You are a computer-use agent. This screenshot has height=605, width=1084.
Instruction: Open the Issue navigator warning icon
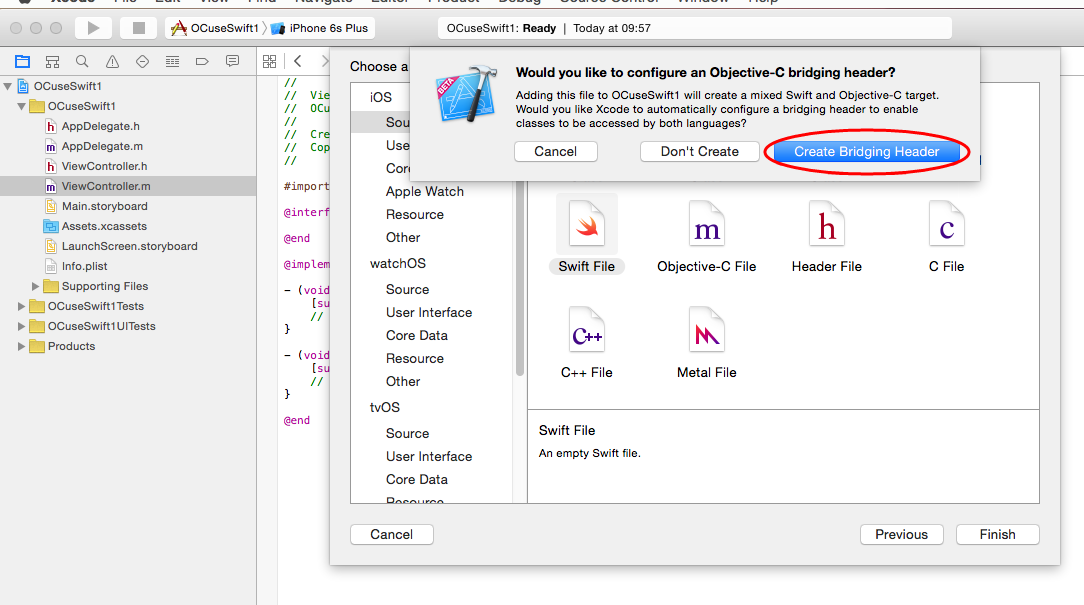[x=112, y=62]
